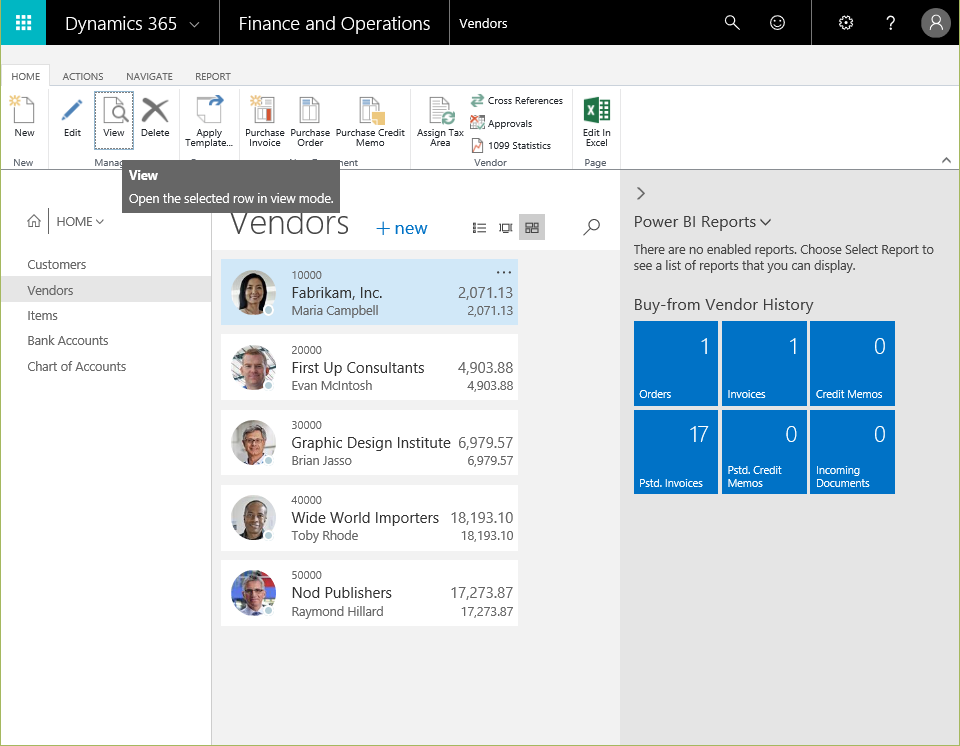Click the + new link
This screenshot has height=746, width=960.
tap(402, 228)
